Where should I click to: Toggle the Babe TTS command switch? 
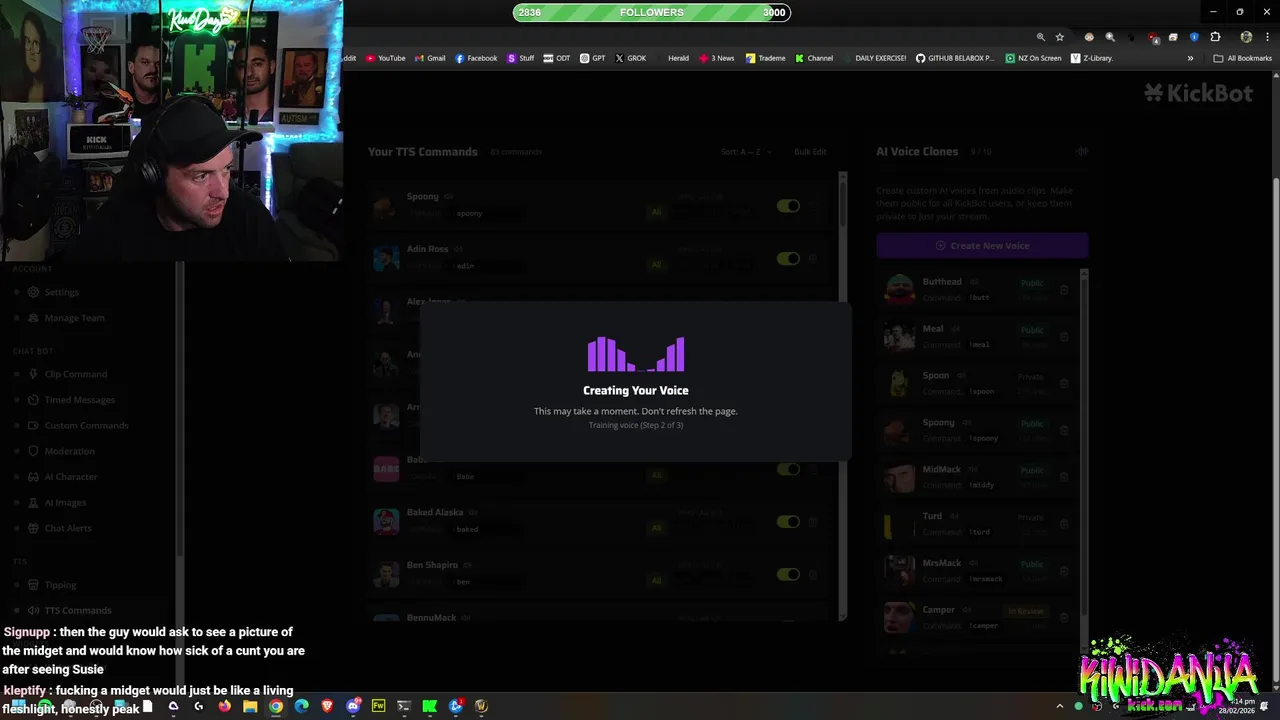[788, 469]
